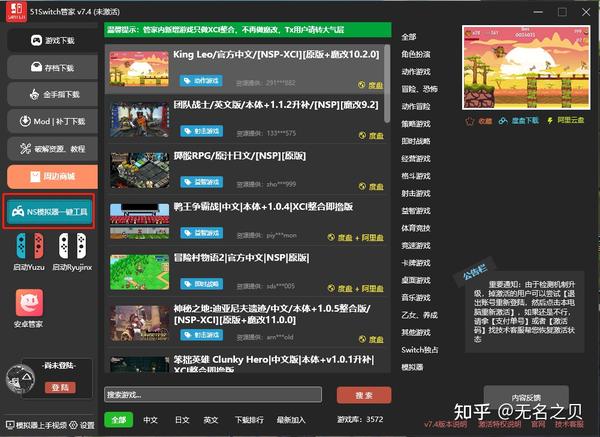Click the user avatar icon
Viewport: 600px width, 437px height.
click(x=21, y=379)
